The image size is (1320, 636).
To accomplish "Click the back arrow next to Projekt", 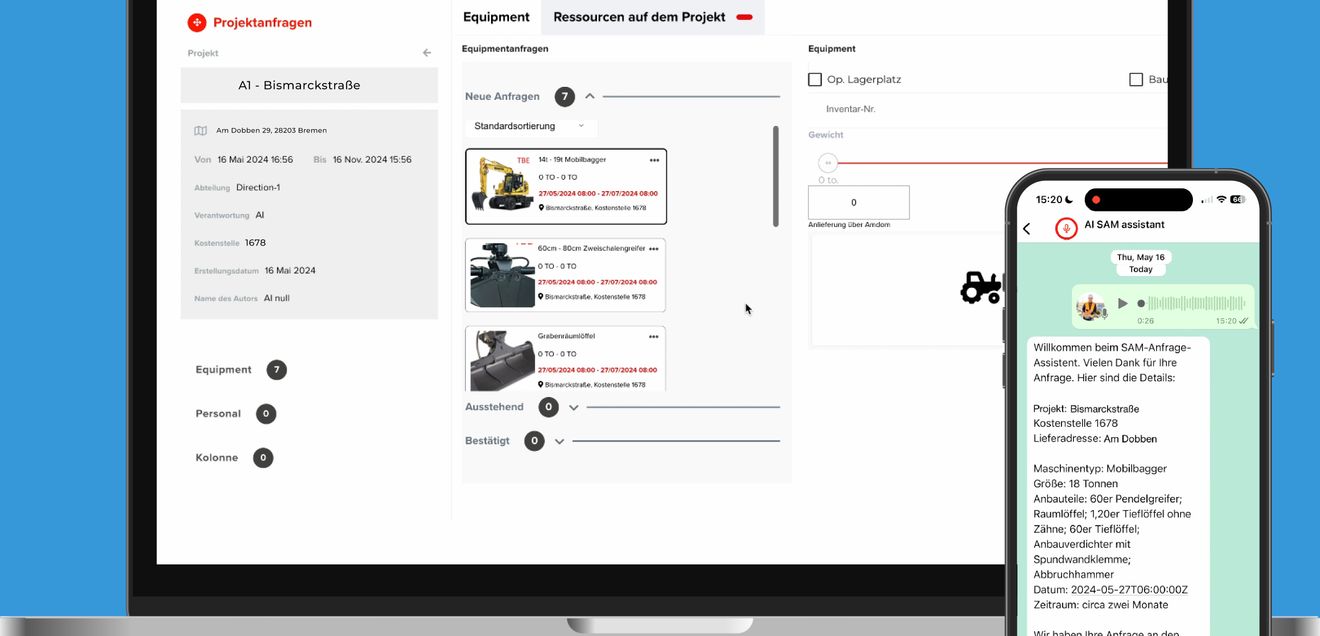I will pos(427,53).
